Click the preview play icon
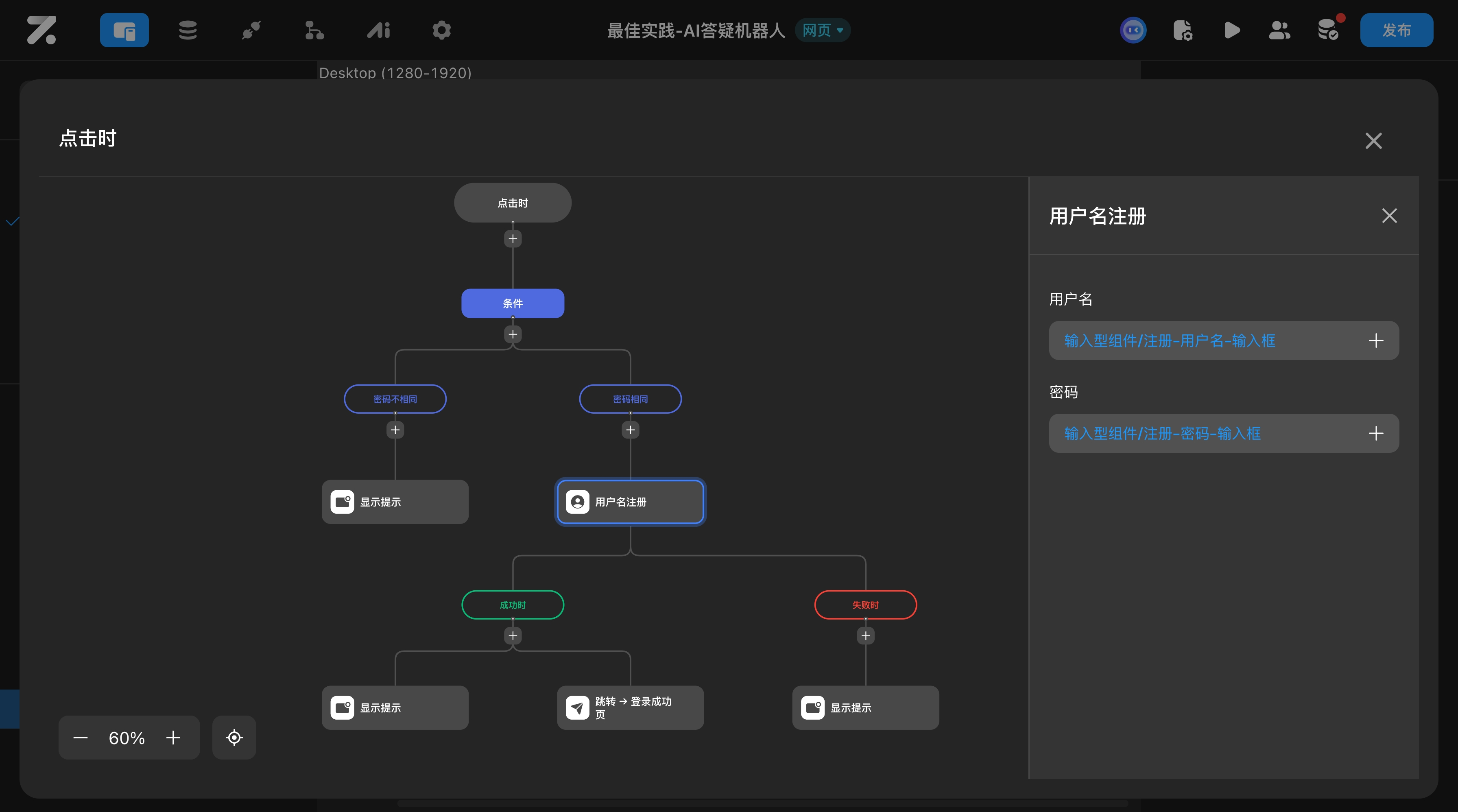Screen dimensions: 1458x812 [x=1231, y=30]
